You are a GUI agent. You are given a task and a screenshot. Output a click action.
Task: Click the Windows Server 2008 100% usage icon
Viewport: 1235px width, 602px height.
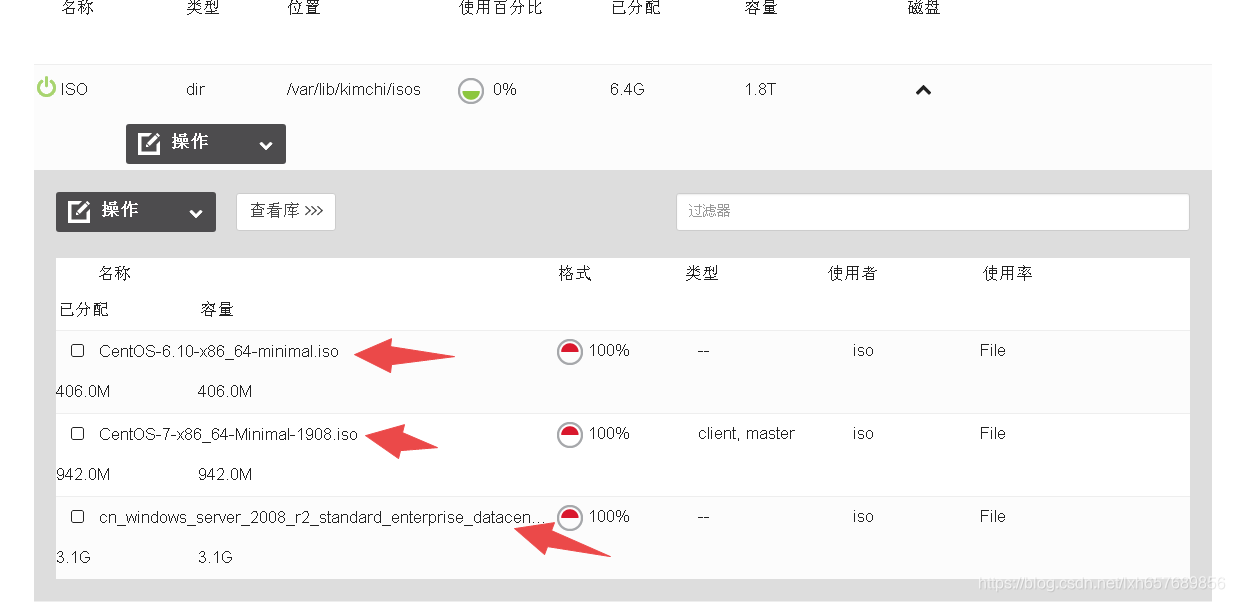pos(570,518)
